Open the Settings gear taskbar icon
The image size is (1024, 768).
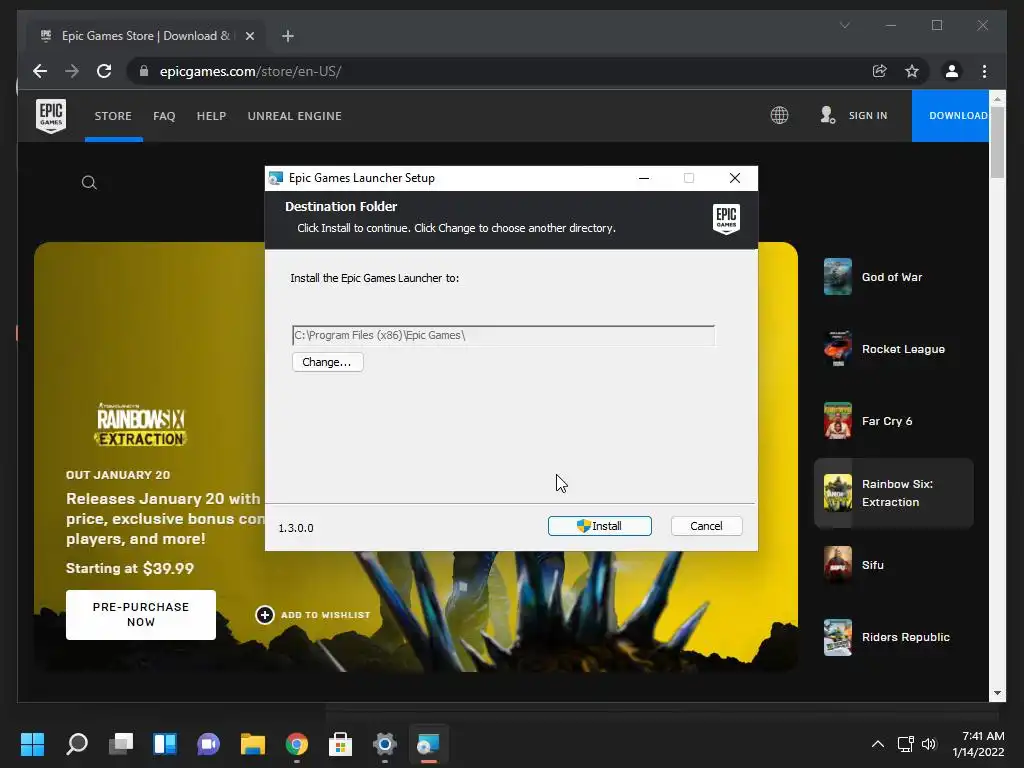[x=385, y=744]
